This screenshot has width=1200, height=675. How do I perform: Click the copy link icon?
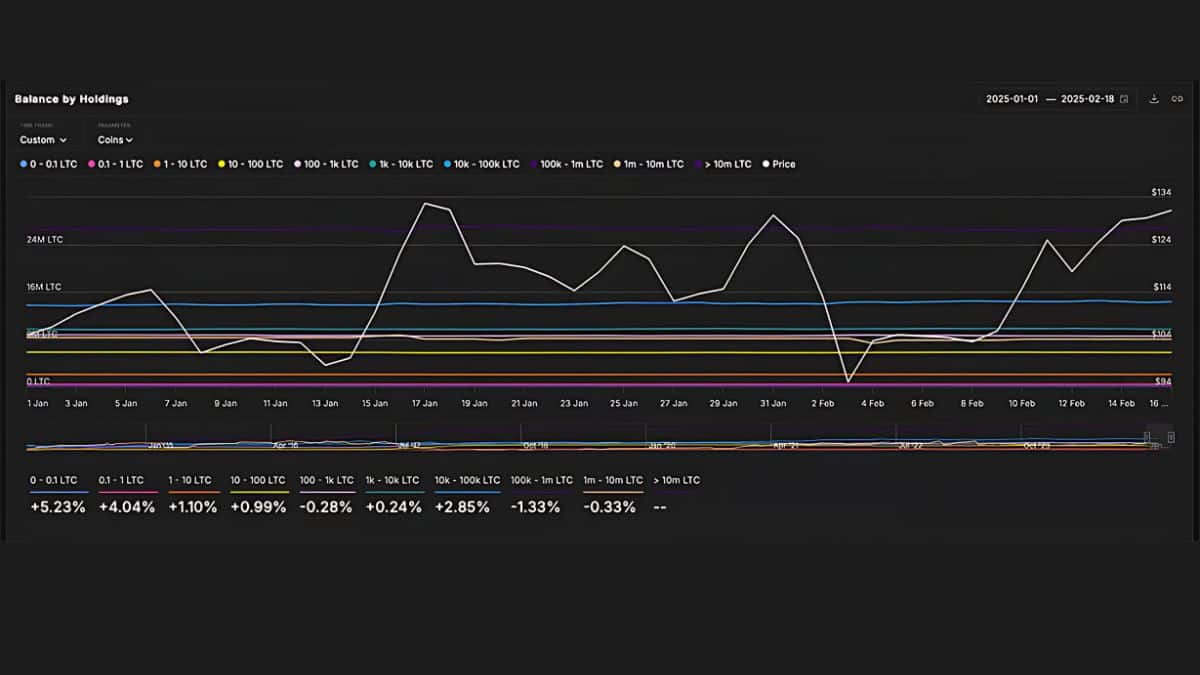pos(1177,99)
